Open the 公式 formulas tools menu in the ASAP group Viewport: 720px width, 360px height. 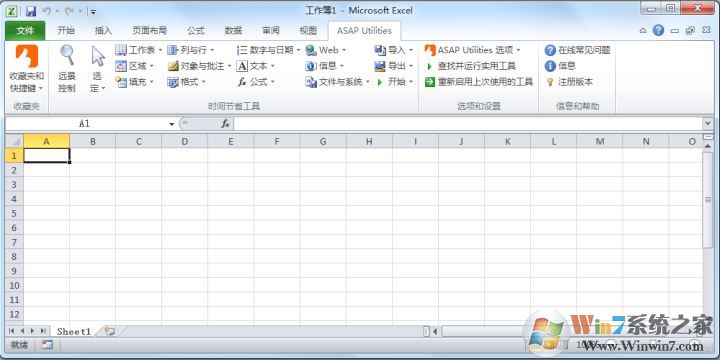point(256,82)
